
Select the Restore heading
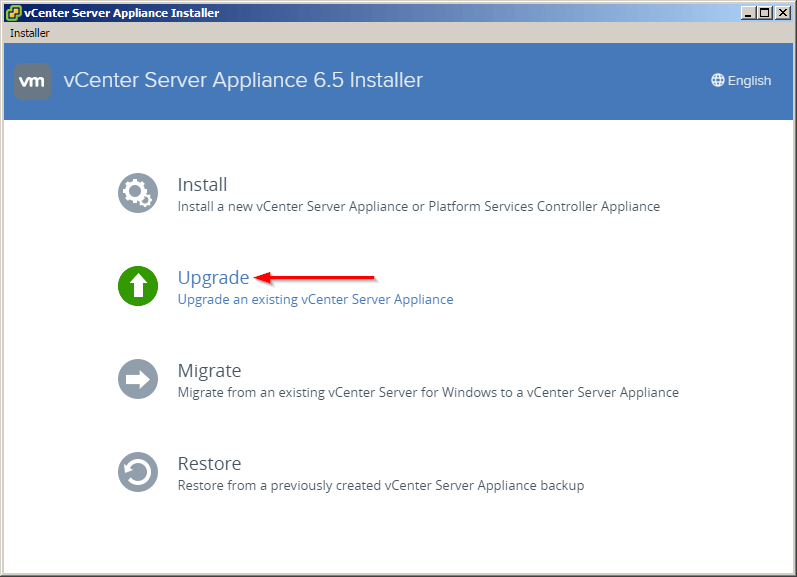209,464
